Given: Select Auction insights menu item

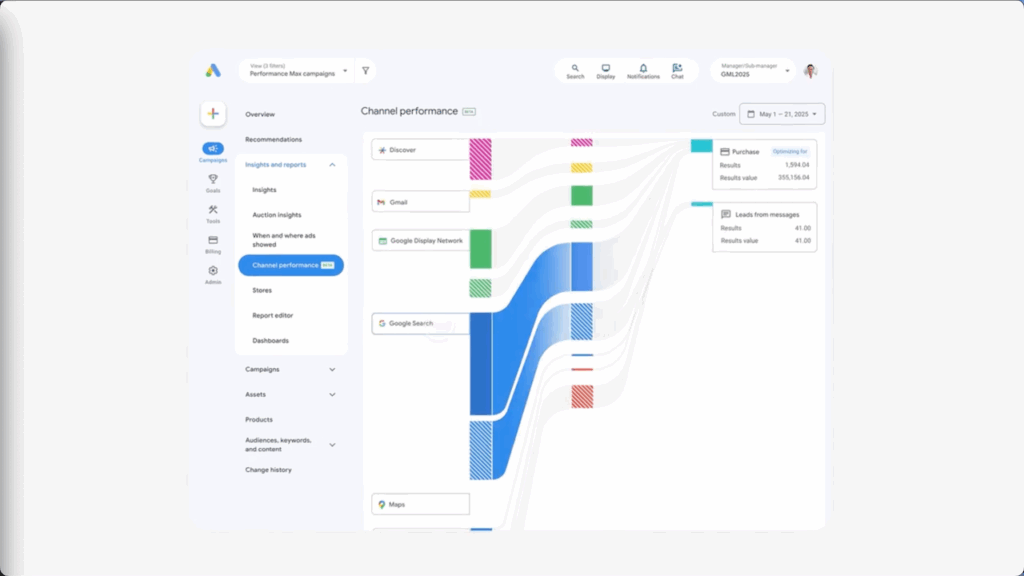Looking at the screenshot, I should pos(277,215).
